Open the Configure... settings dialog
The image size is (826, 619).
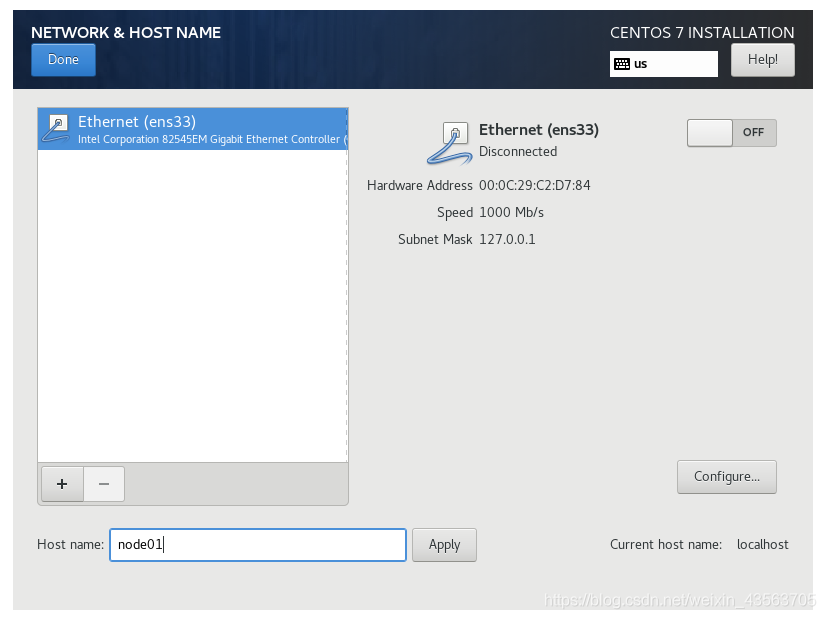(726, 477)
